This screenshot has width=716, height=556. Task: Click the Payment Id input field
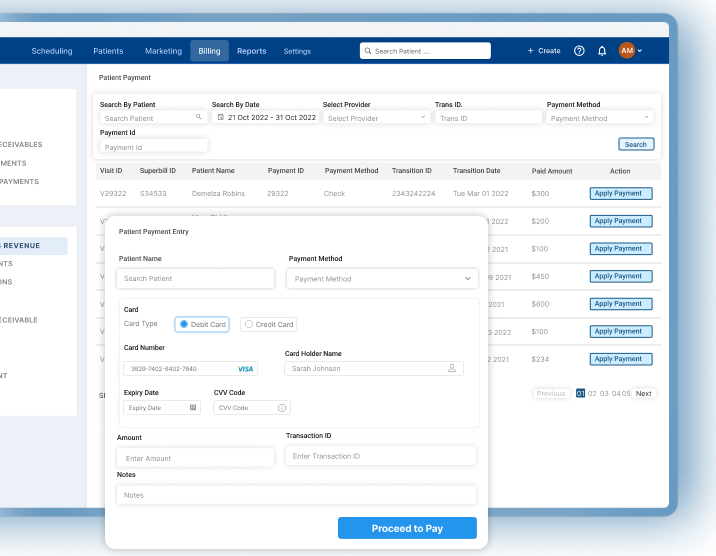point(153,147)
